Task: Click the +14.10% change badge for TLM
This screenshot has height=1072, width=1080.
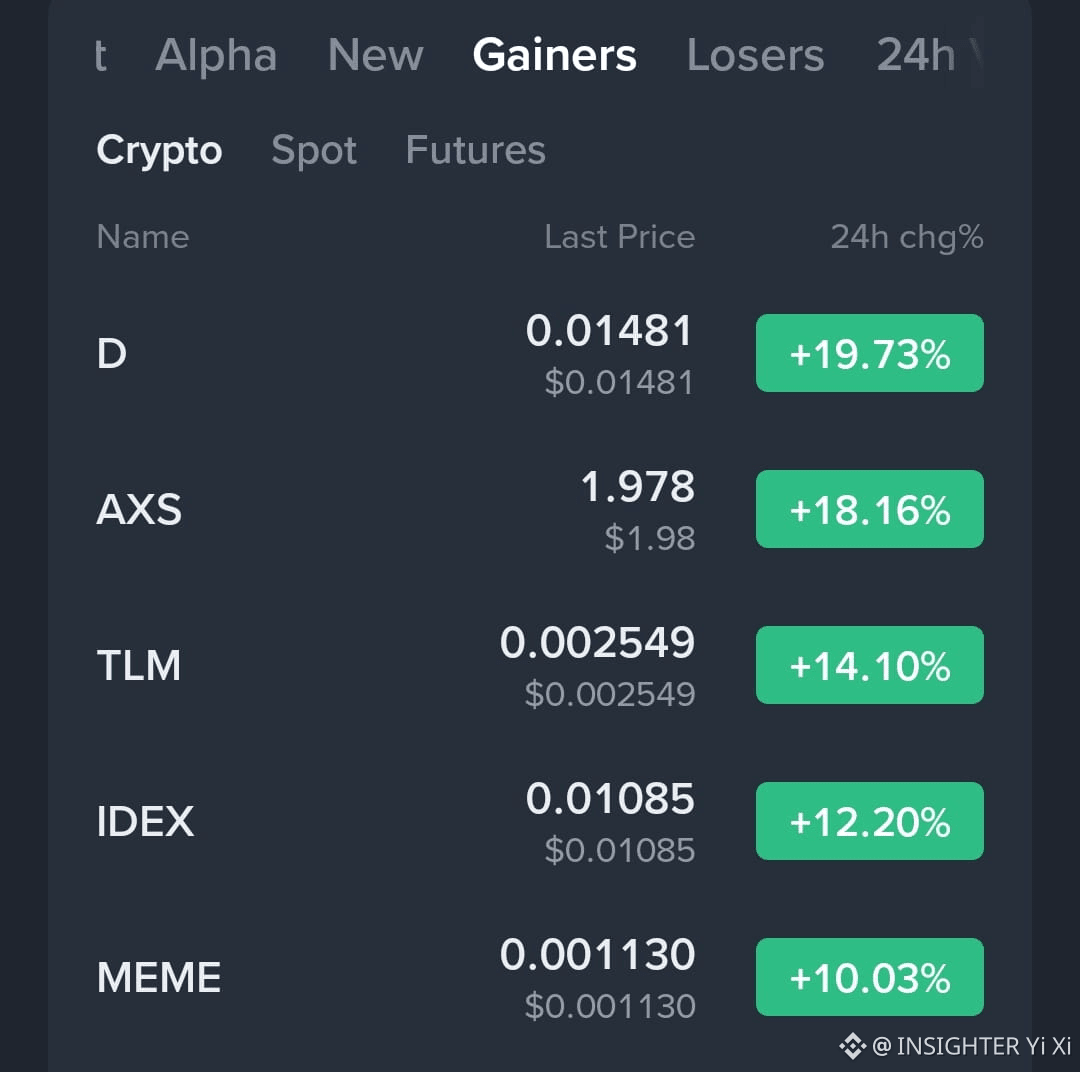Action: tap(869, 665)
